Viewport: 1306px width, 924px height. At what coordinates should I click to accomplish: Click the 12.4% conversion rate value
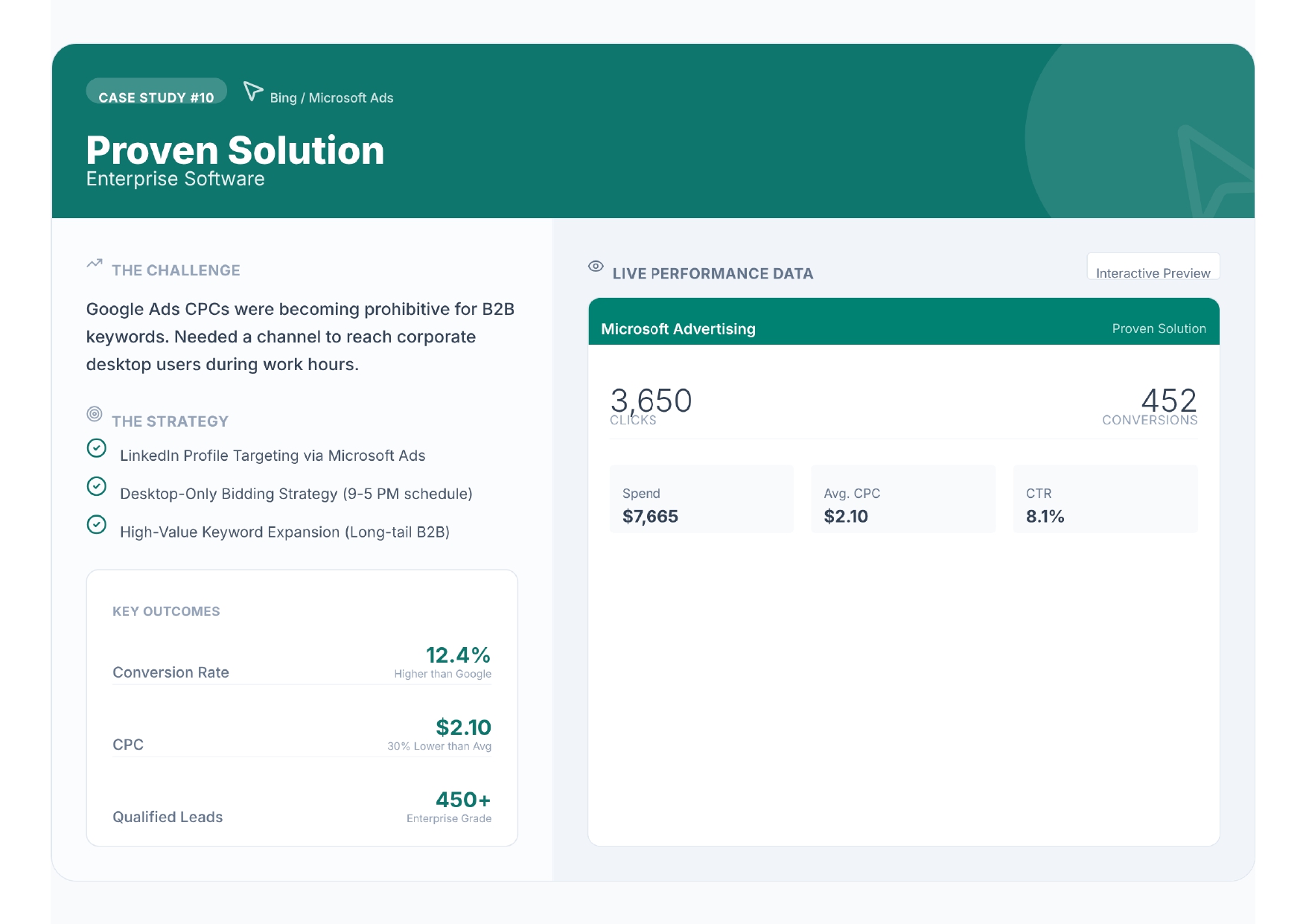[x=458, y=655]
